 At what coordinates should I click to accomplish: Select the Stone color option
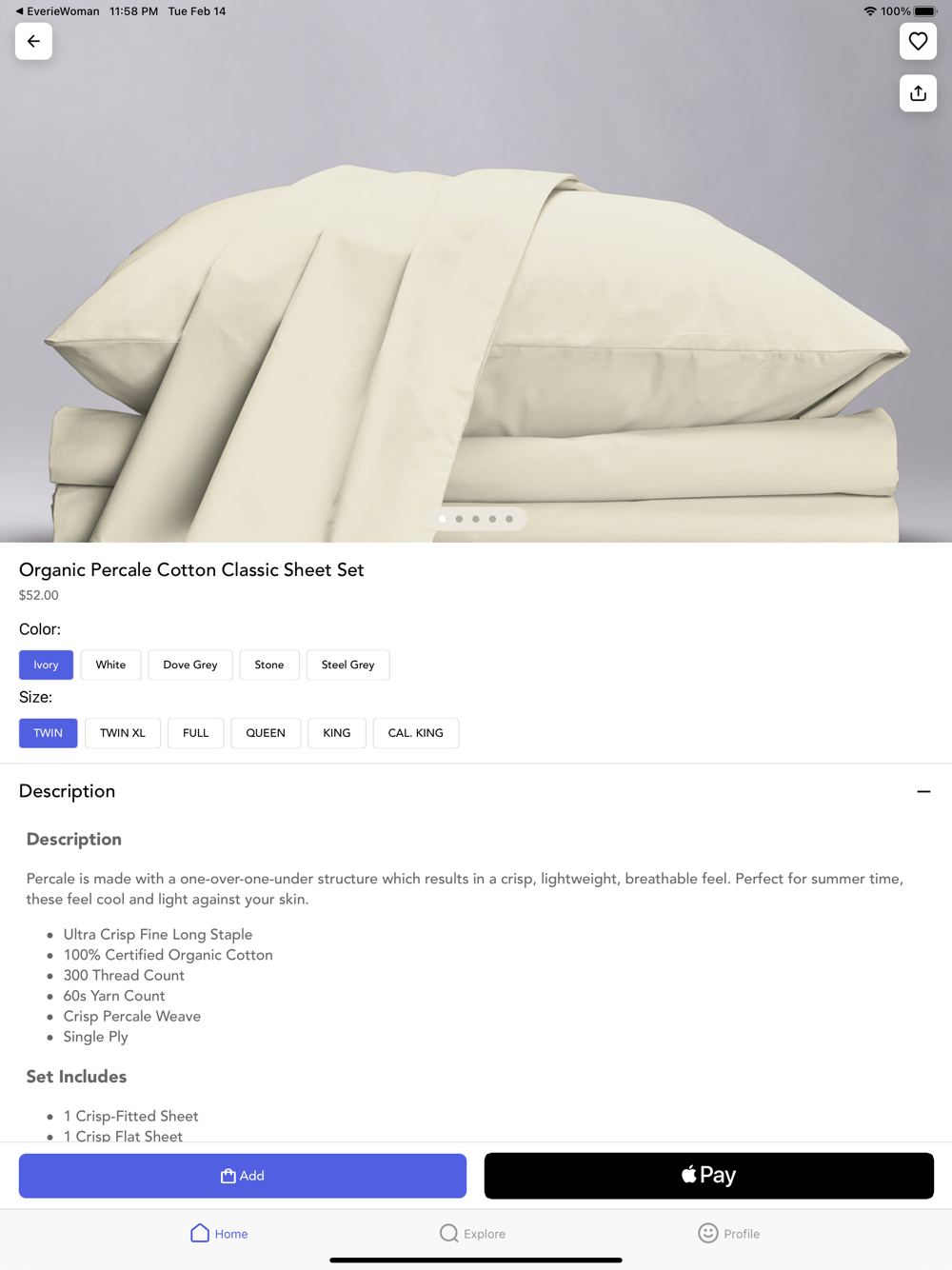[269, 665]
